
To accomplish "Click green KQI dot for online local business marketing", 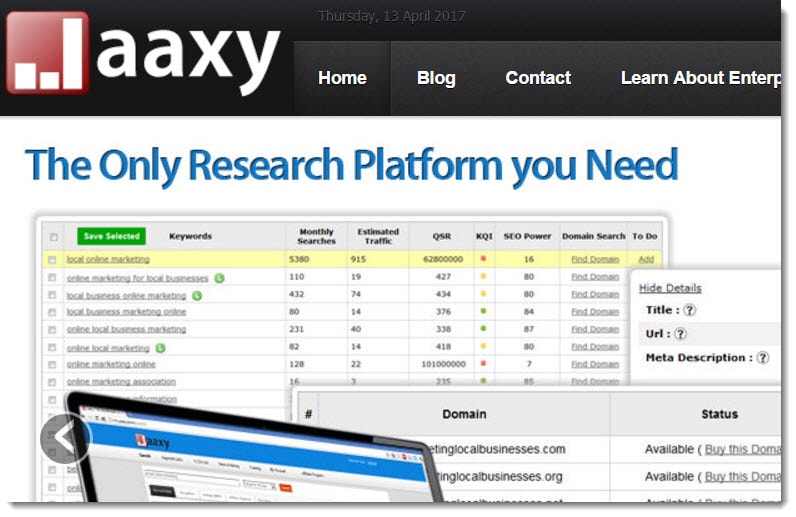I will click(483, 329).
